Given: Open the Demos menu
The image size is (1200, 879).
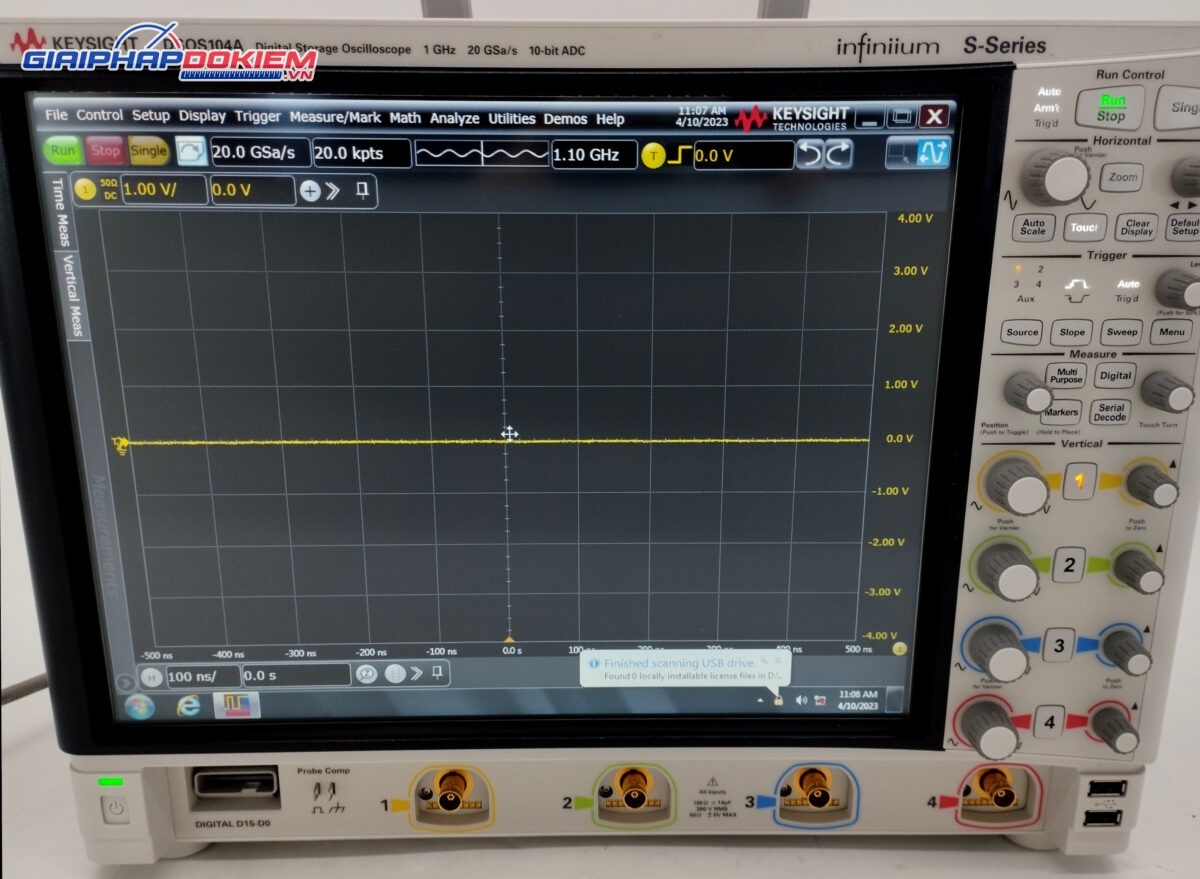Looking at the screenshot, I should [565, 118].
